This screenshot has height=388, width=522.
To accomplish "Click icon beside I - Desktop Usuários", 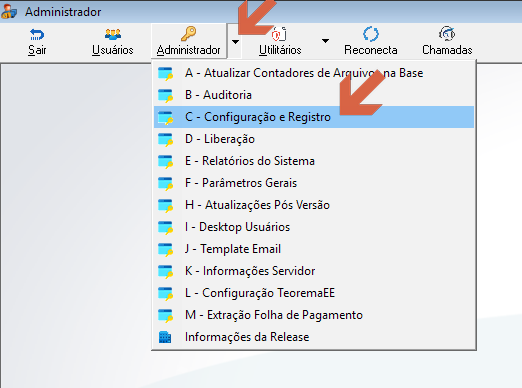I will (166, 227).
